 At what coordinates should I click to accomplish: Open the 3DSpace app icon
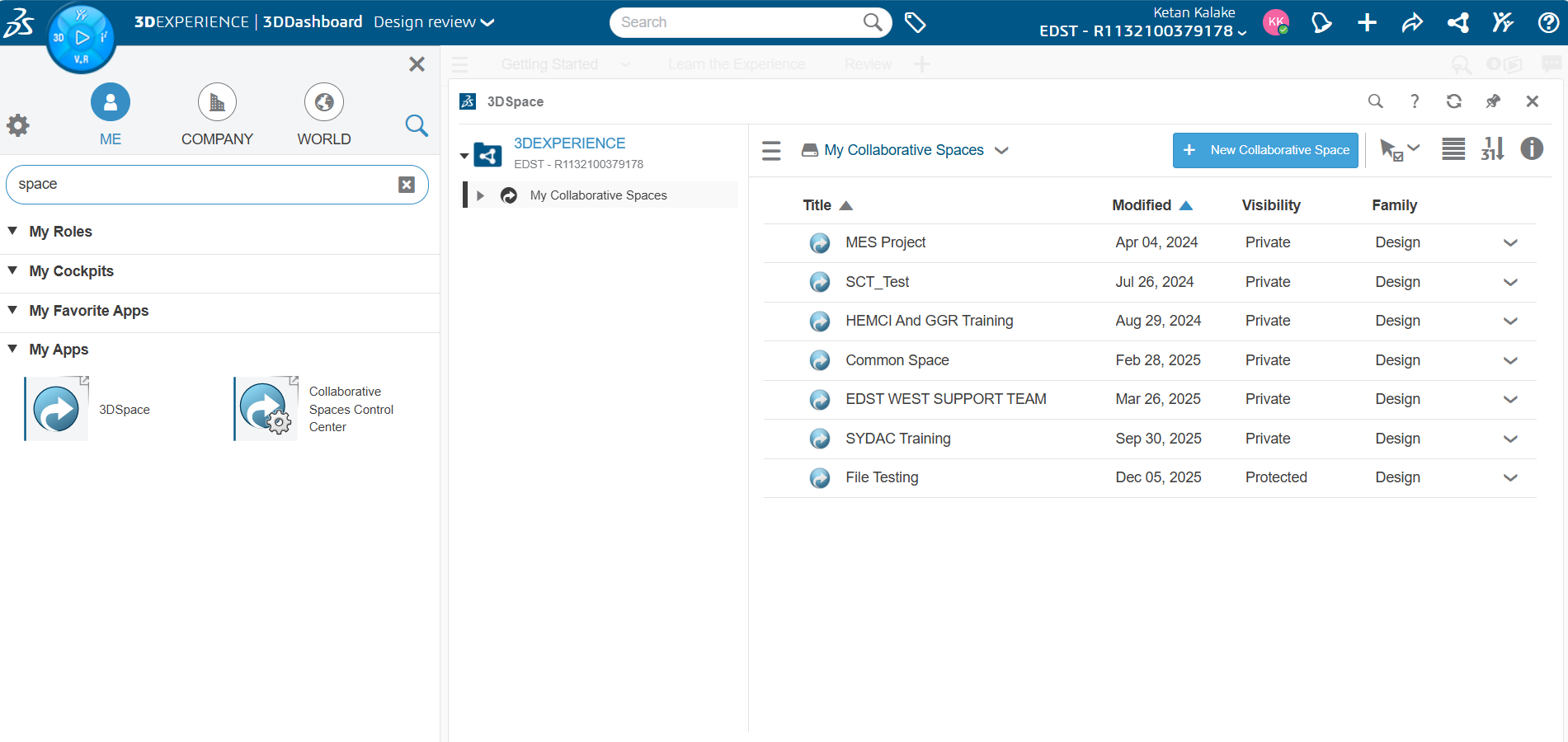tap(56, 409)
